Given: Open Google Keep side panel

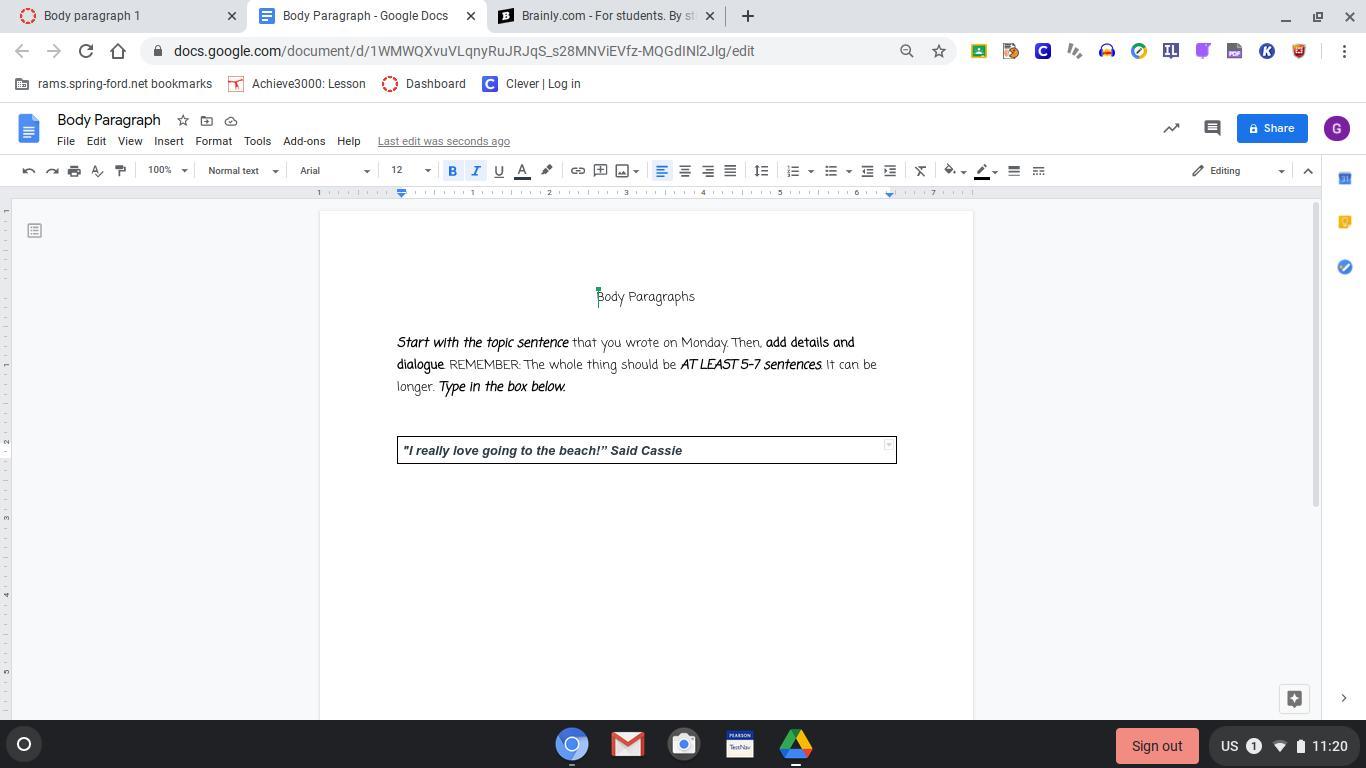Looking at the screenshot, I should tap(1345, 222).
